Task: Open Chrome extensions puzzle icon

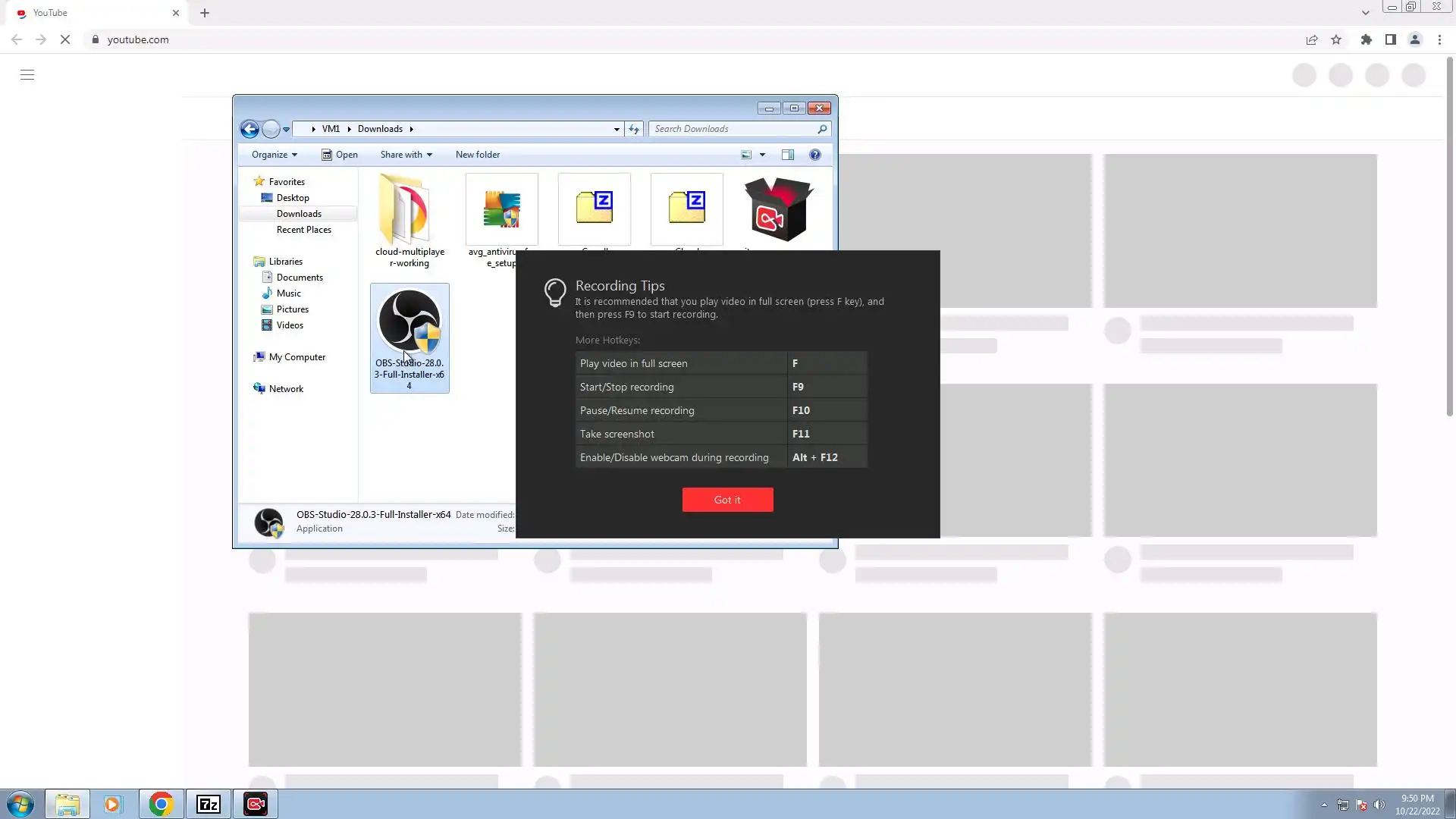Action: pos(1366,39)
